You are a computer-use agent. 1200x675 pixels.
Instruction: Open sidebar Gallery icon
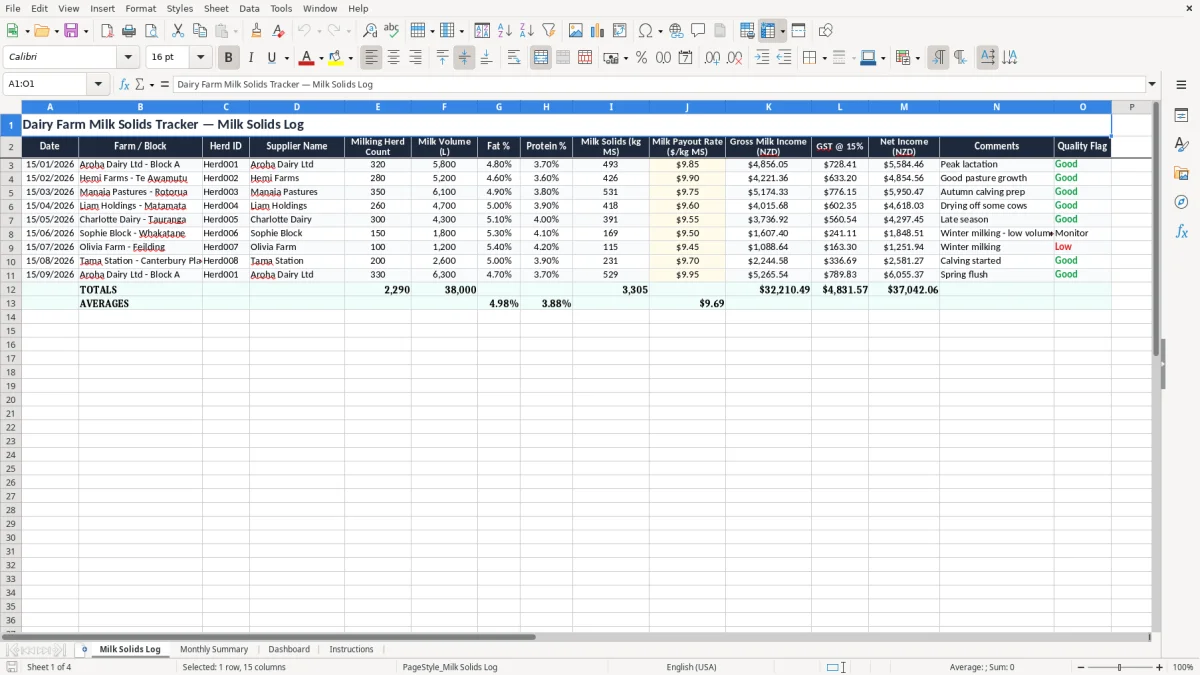1181,173
